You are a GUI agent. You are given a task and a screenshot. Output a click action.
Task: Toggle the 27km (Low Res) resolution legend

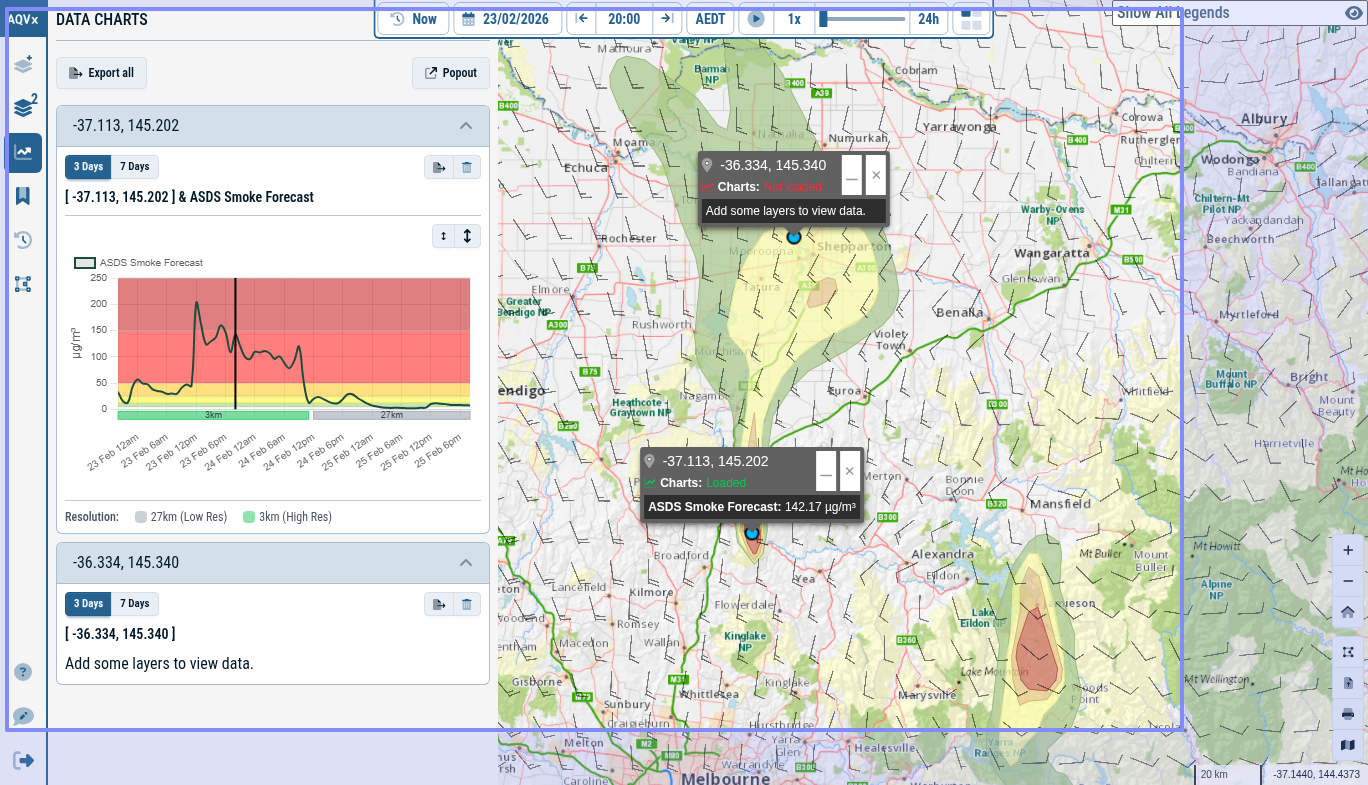[181, 517]
